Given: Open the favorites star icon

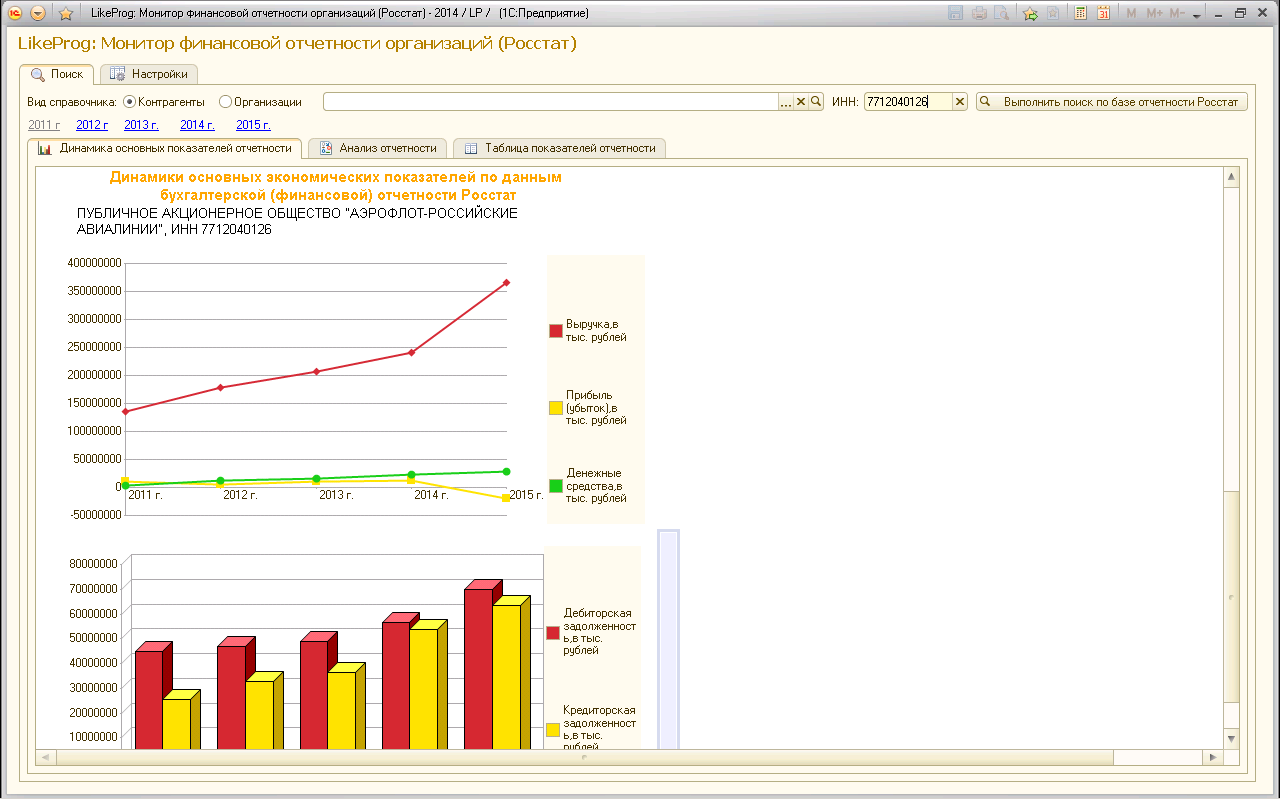Looking at the screenshot, I should click(65, 13).
